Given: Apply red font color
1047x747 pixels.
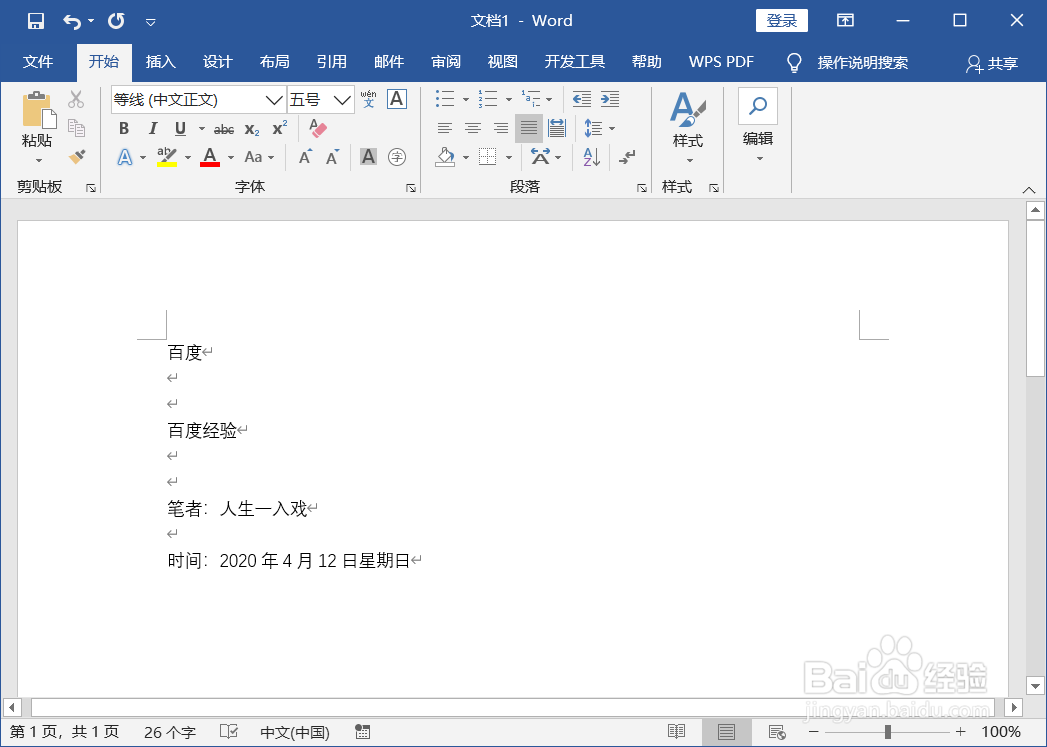Looking at the screenshot, I should [x=210, y=158].
